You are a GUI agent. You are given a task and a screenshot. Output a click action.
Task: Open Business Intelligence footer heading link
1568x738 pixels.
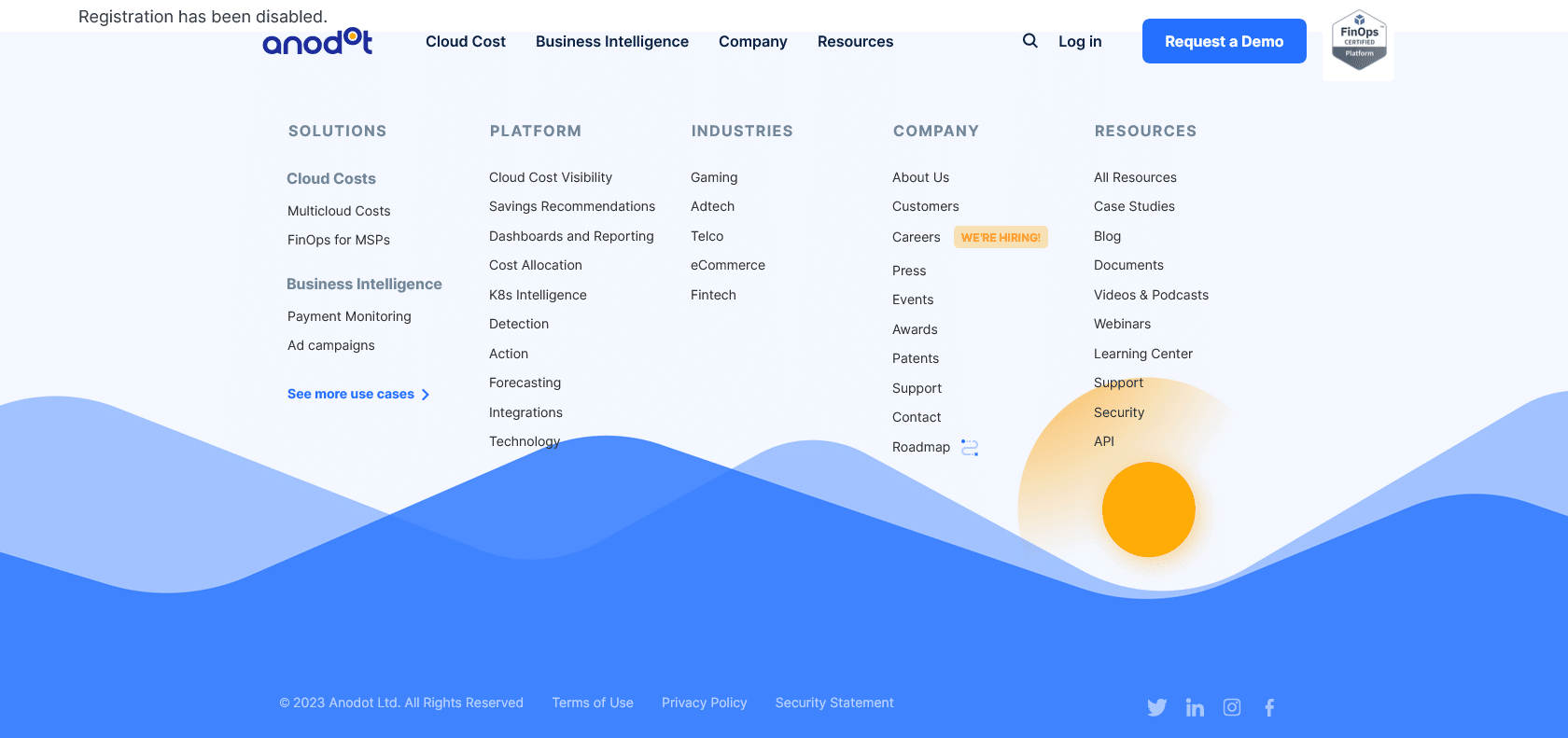[364, 284]
